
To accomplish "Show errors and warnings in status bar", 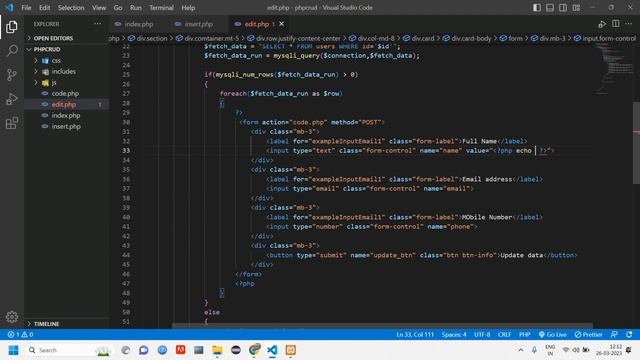I will pyautogui.click(x=20, y=334).
